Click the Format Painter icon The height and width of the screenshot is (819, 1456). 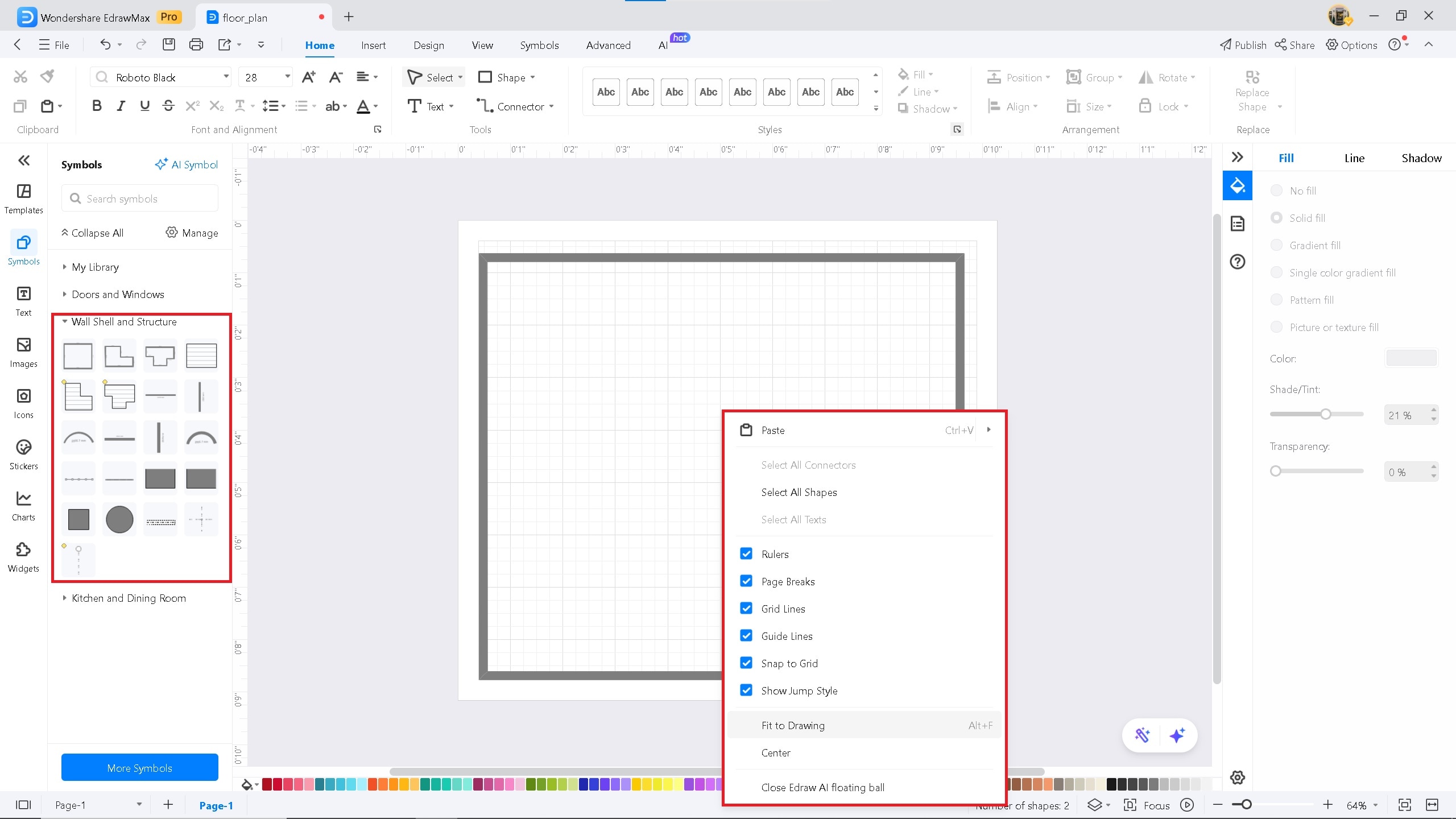tap(48, 76)
